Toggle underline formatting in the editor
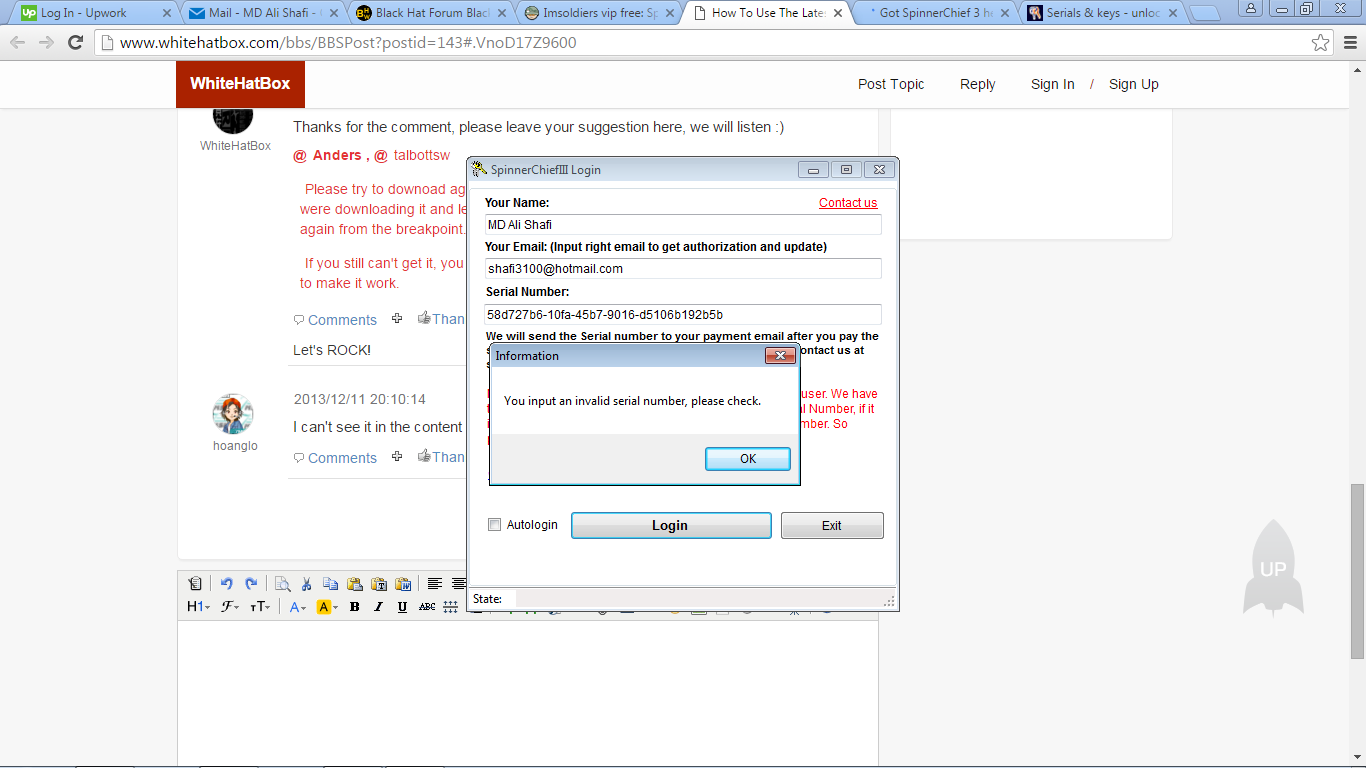The image size is (1366, 768). pyautogui.click(x=402, y=607)
